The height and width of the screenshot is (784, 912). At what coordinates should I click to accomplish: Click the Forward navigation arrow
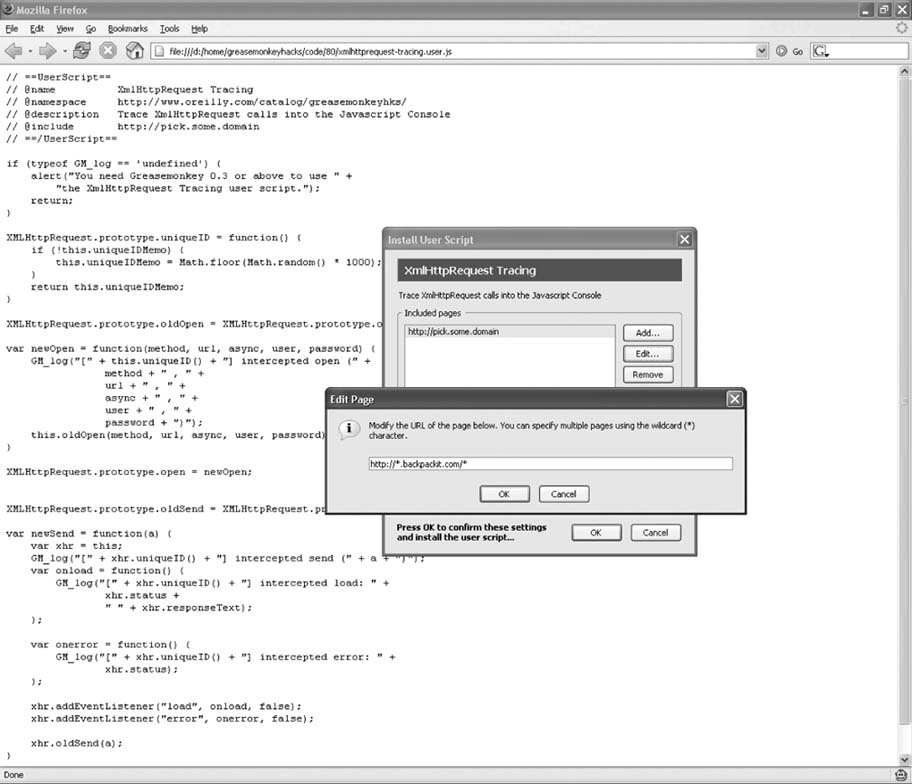[46, 50]
